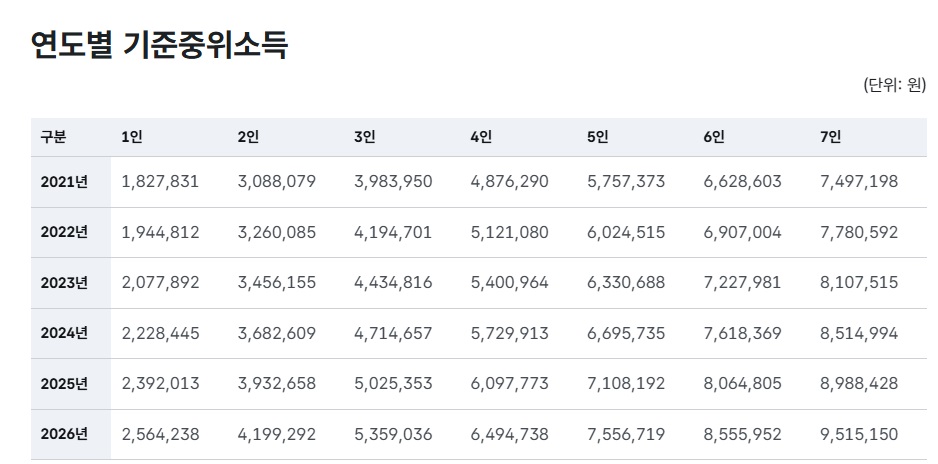Click the 7,108,192 cell

626,384
